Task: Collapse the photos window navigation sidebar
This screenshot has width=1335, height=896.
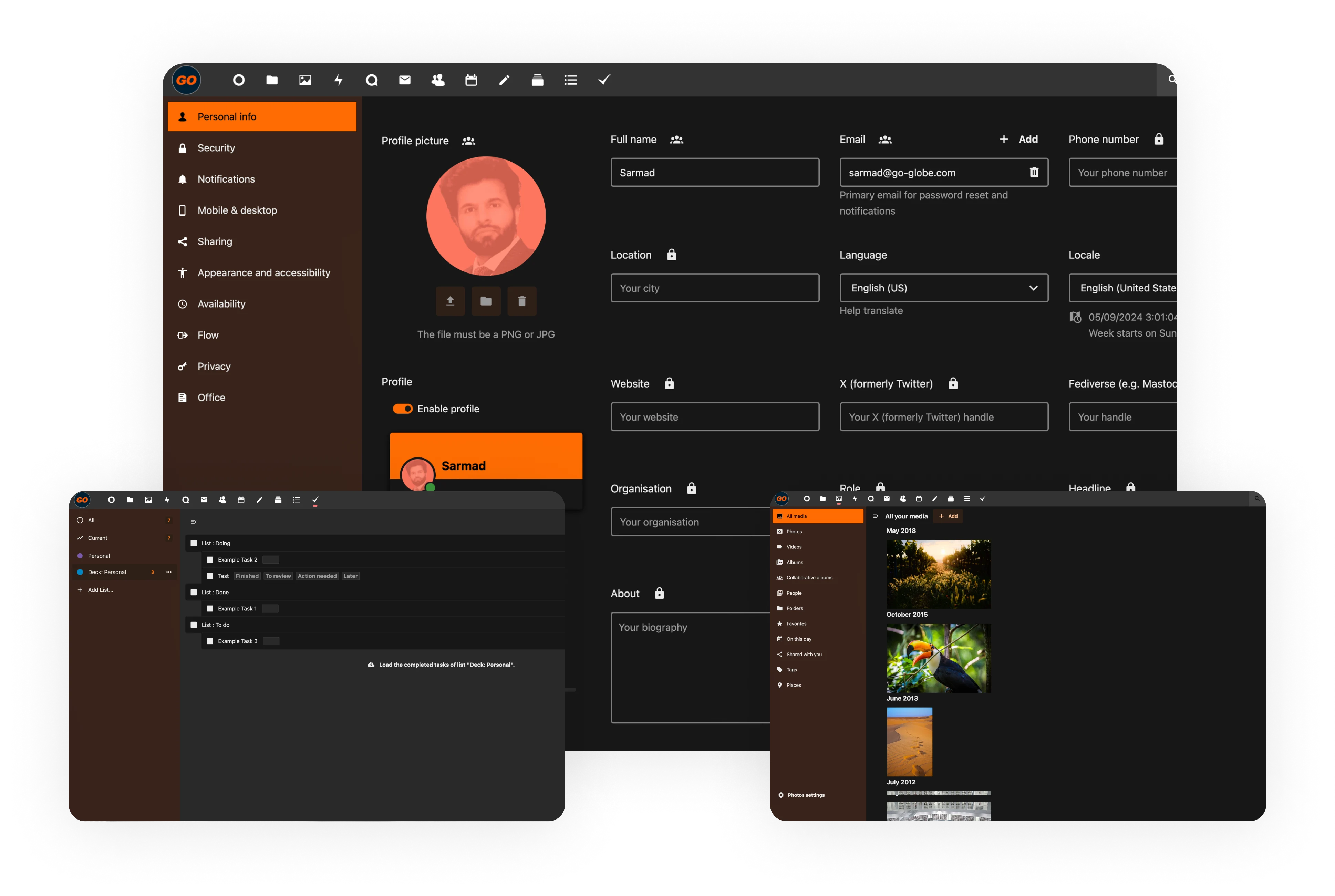Action: [x=875, y=516]
